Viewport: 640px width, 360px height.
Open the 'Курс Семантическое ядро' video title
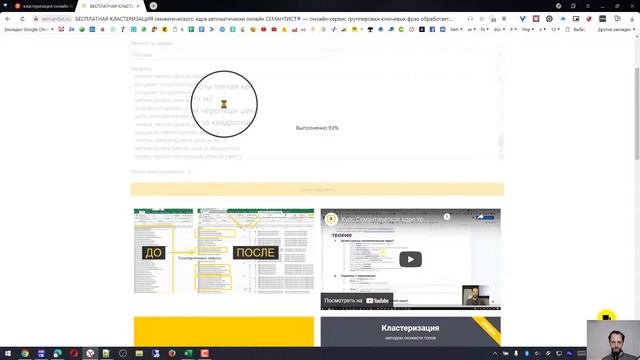tap(383, 219)
